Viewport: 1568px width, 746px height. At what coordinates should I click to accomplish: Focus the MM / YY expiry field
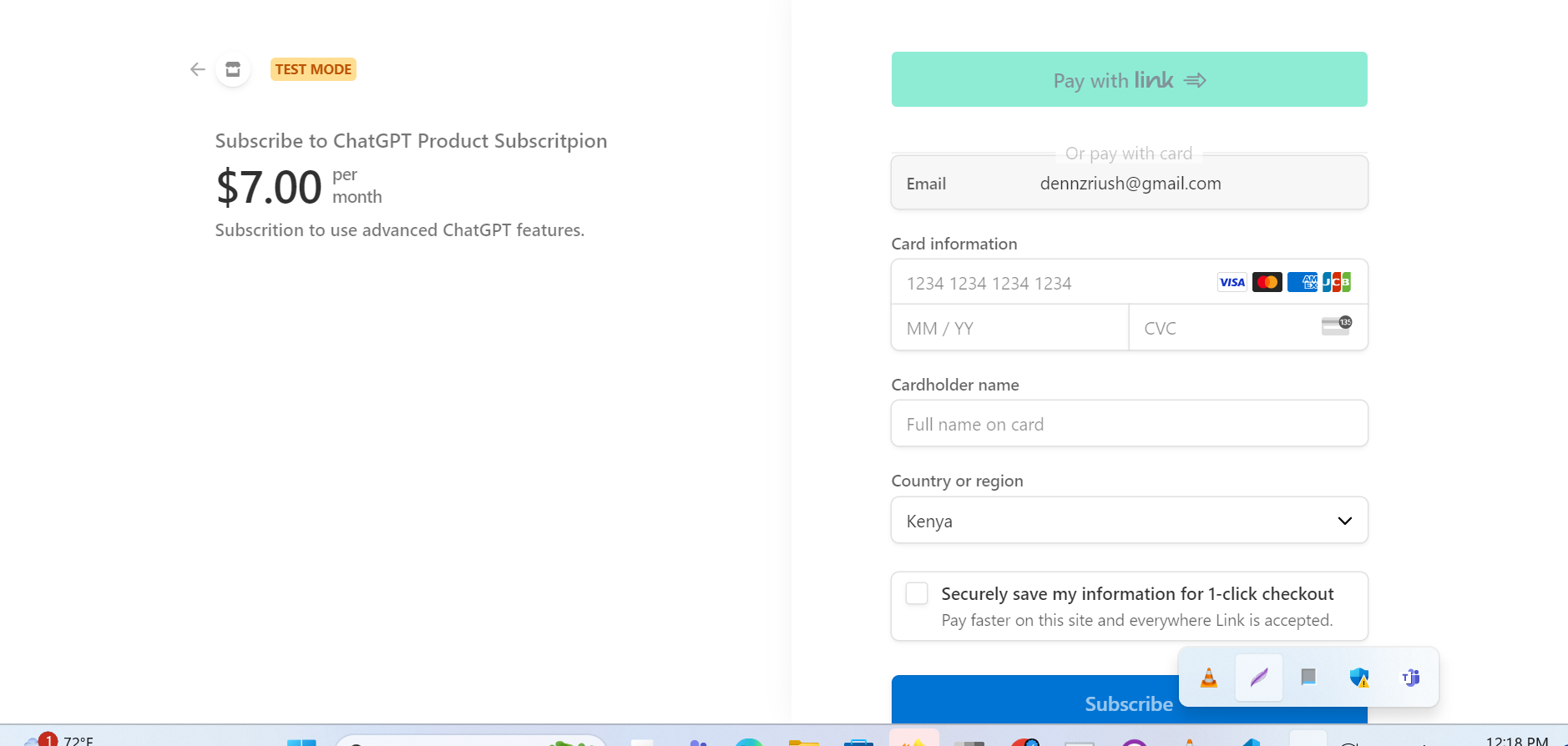pos(1010,328)
